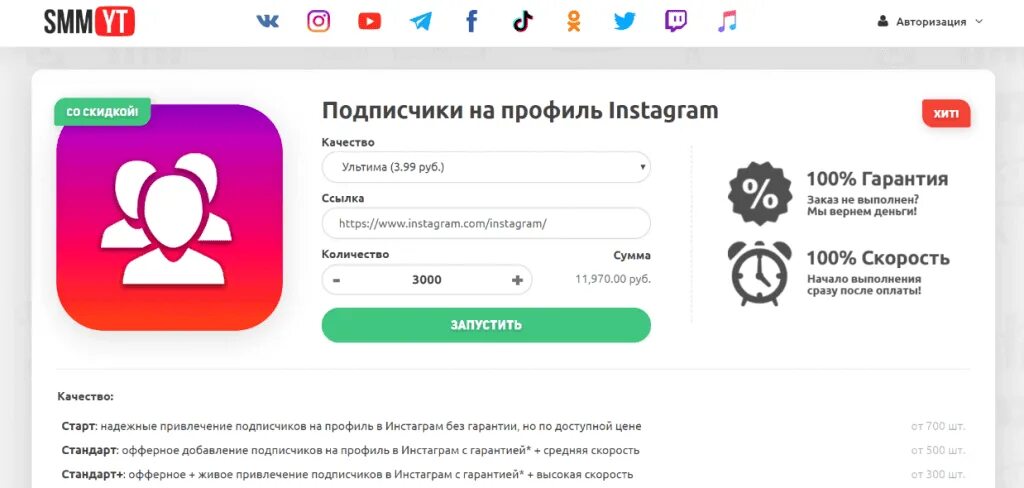Decrease quantity with the minus button
This screenshot has width=1024, height=488.
click(336, 280)
